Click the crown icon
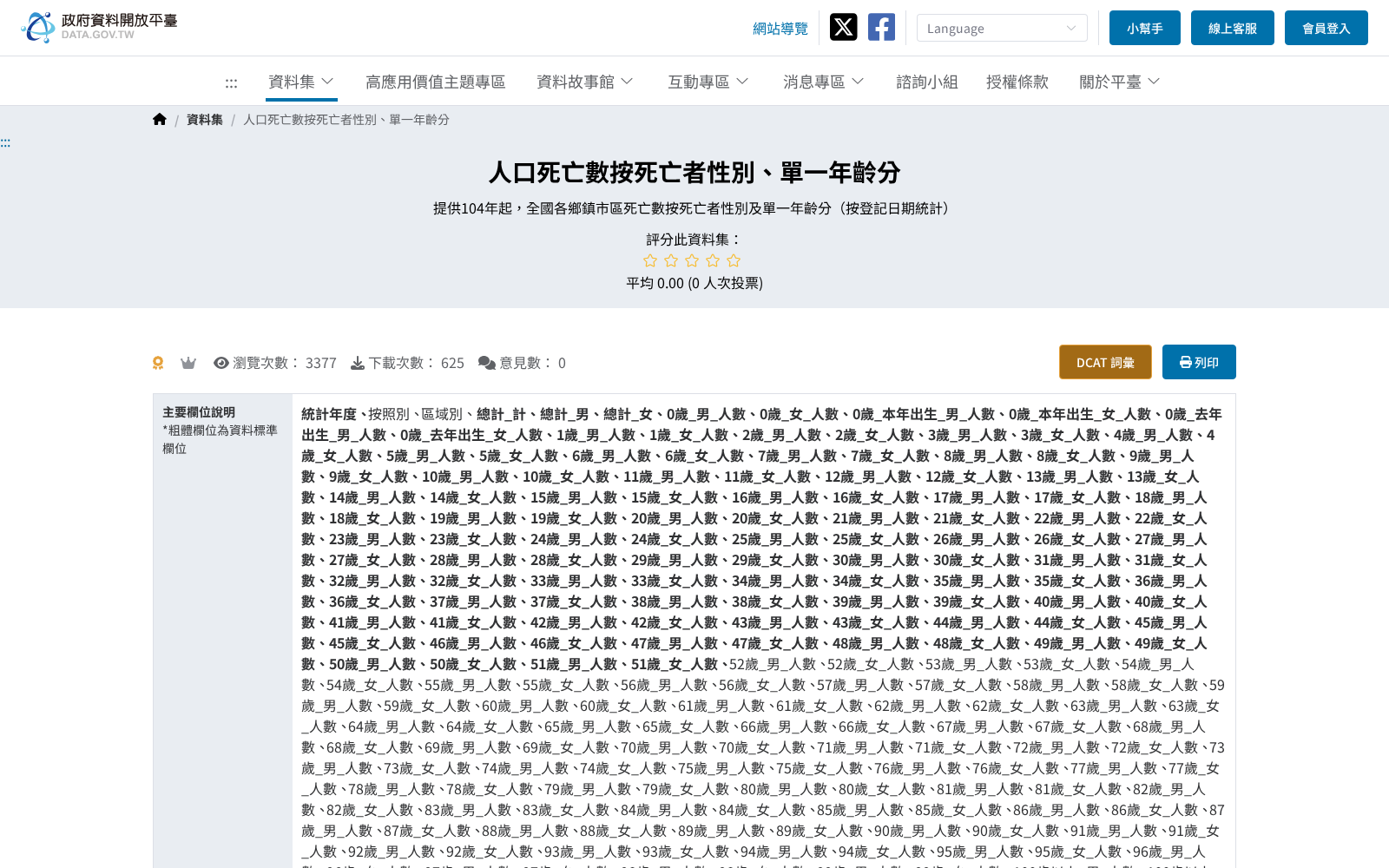The image size is (1389, 868). pyautogui.click(x=188, y=363)
